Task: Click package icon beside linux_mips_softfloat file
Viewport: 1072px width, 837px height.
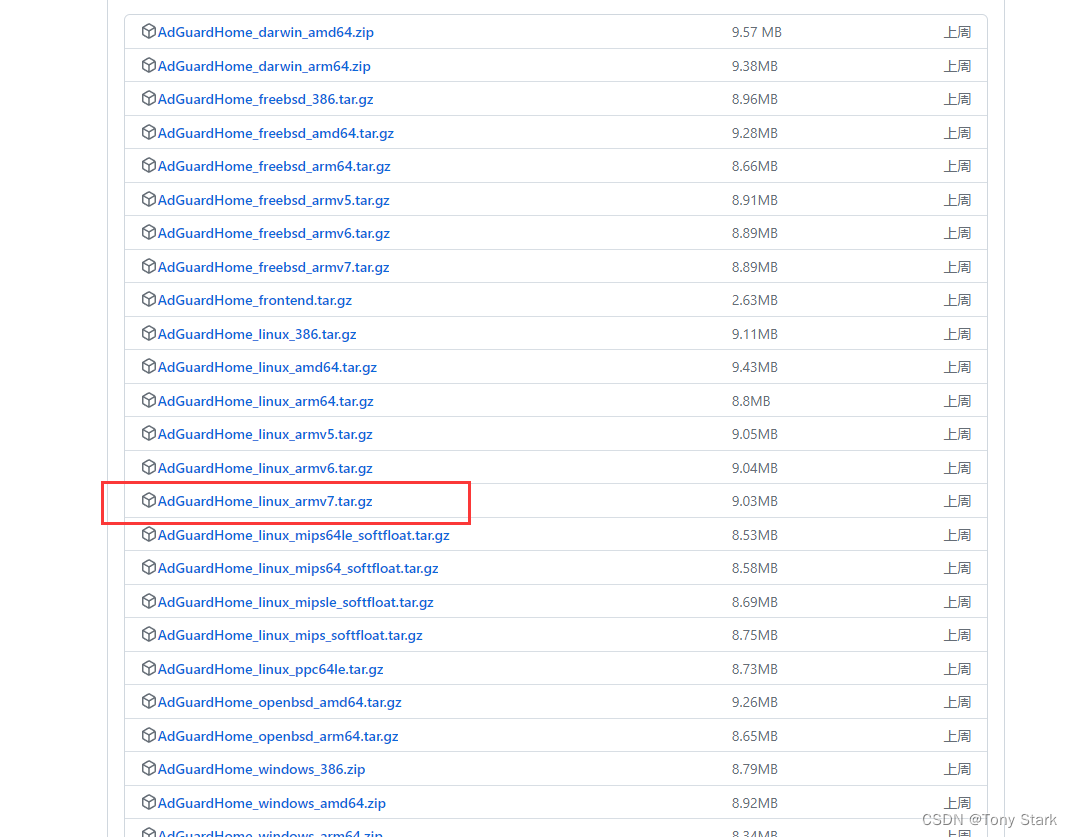Action: pyautogui.click(x=148, y=635)
